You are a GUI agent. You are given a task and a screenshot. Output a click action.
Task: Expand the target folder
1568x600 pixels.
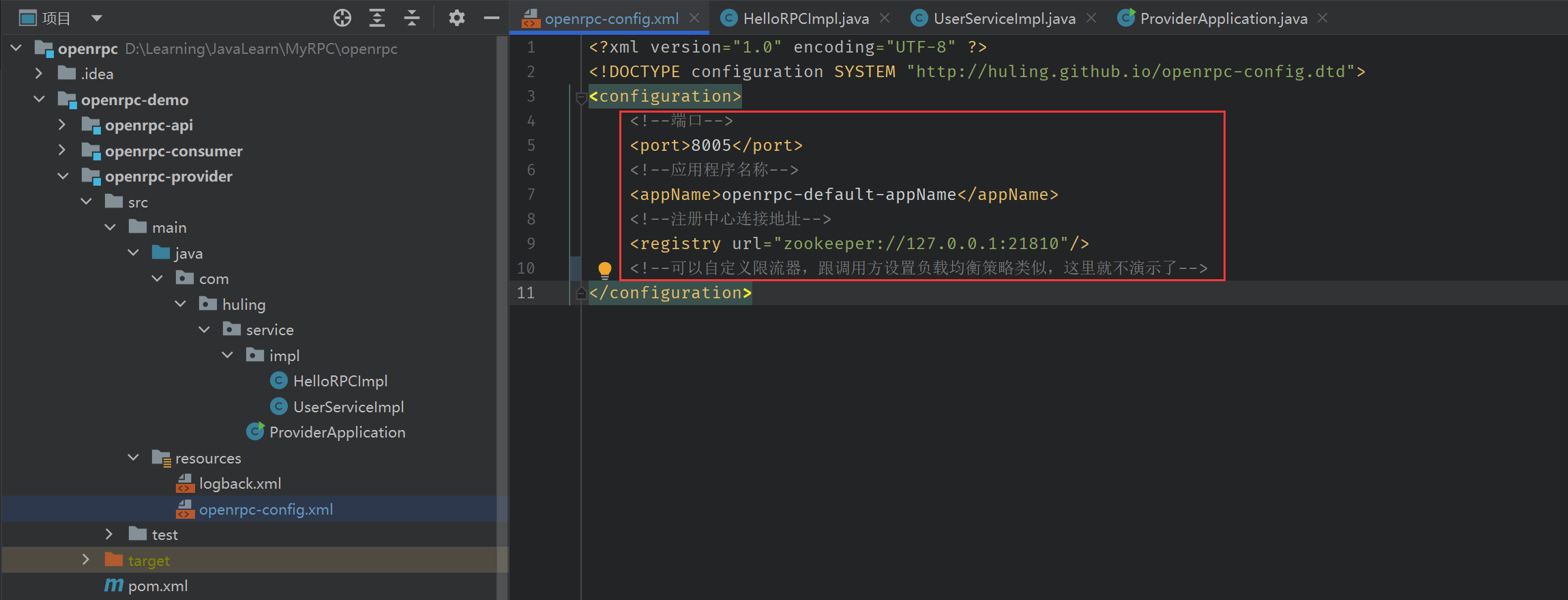coord(86,560)
